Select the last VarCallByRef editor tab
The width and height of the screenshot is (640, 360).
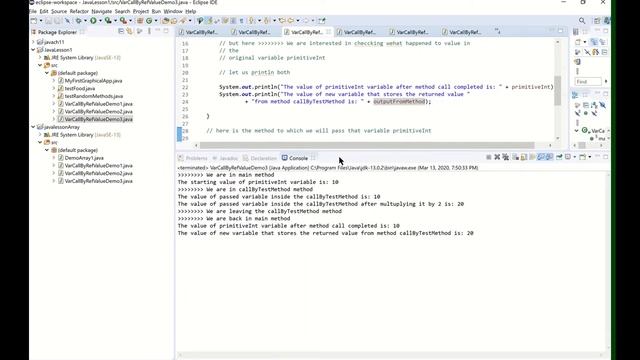[462, 32]
